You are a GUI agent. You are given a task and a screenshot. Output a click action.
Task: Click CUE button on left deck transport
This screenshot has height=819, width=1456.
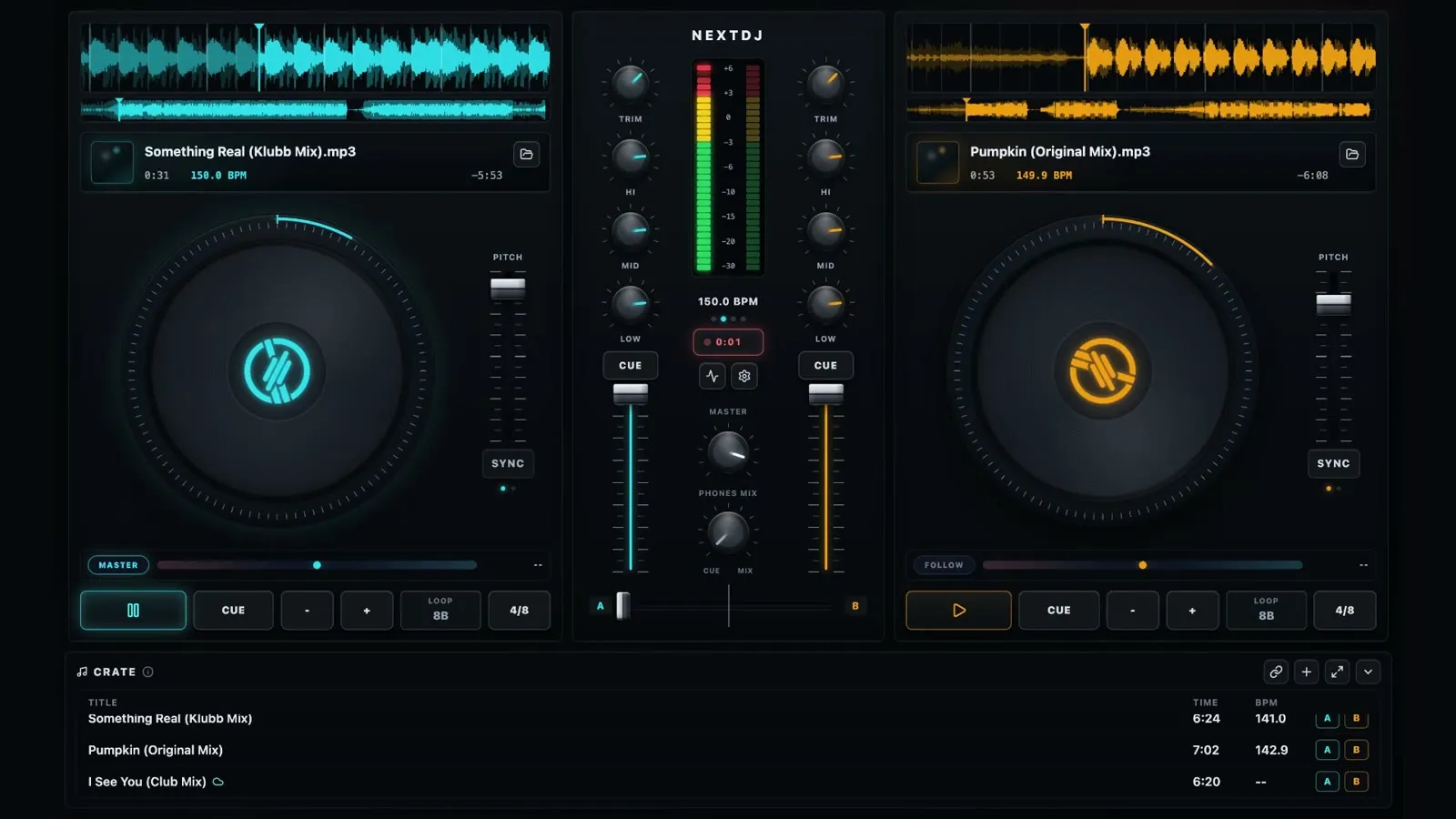click(233, 611)
